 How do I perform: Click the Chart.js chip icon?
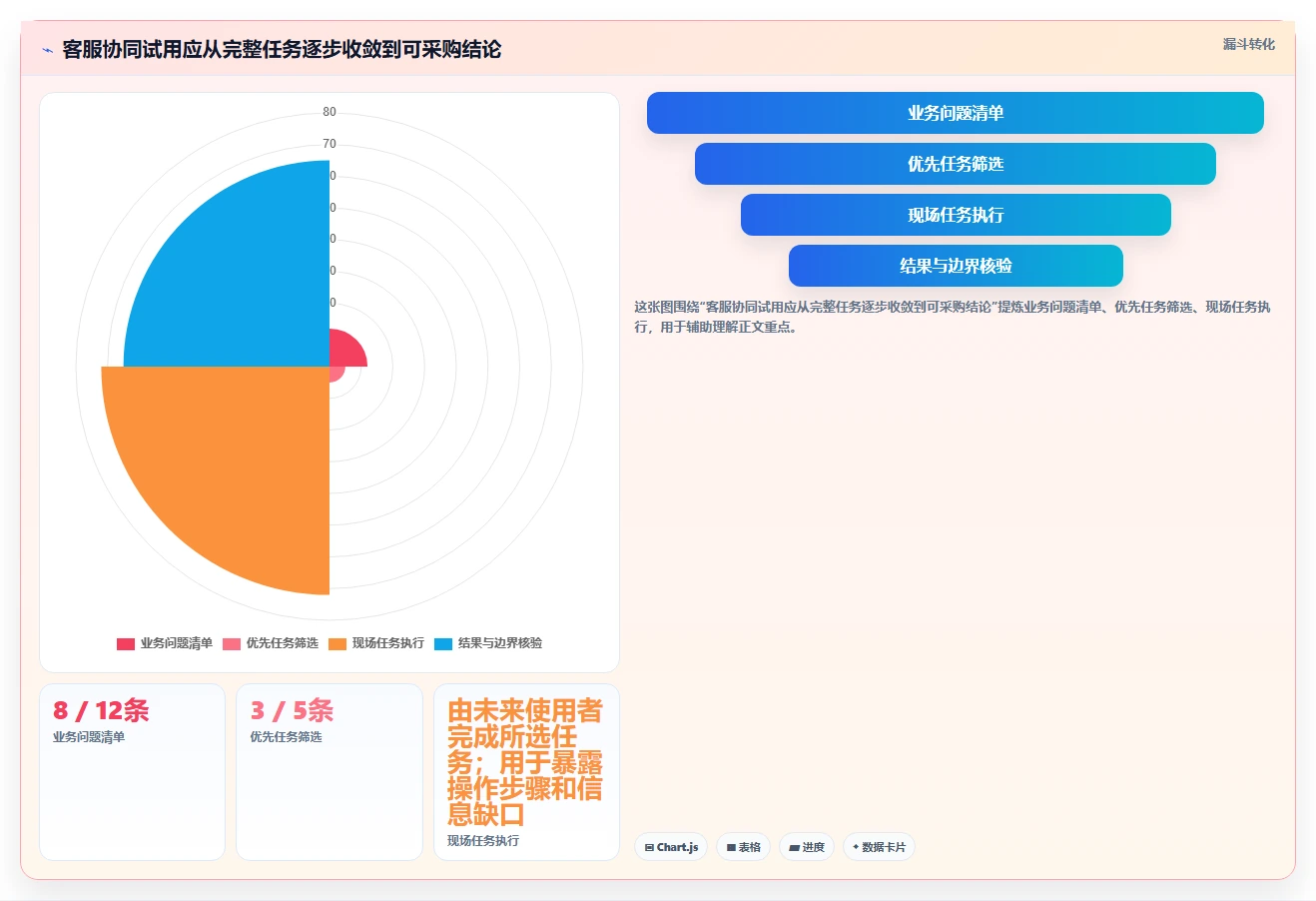[x=649, y=847]
